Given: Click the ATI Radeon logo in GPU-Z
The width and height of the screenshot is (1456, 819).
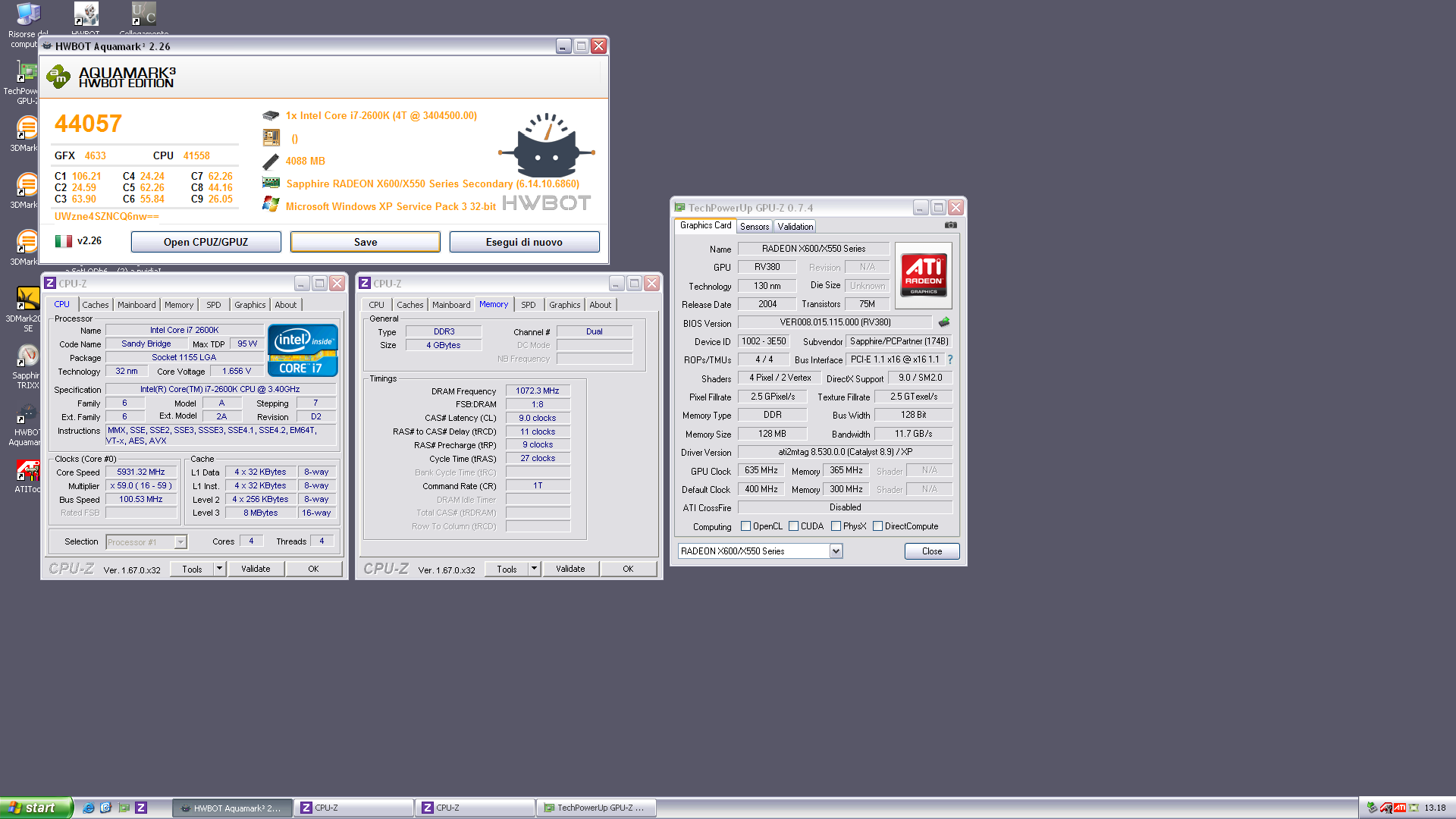Looking at the screenshot, I should coord(923,275).
